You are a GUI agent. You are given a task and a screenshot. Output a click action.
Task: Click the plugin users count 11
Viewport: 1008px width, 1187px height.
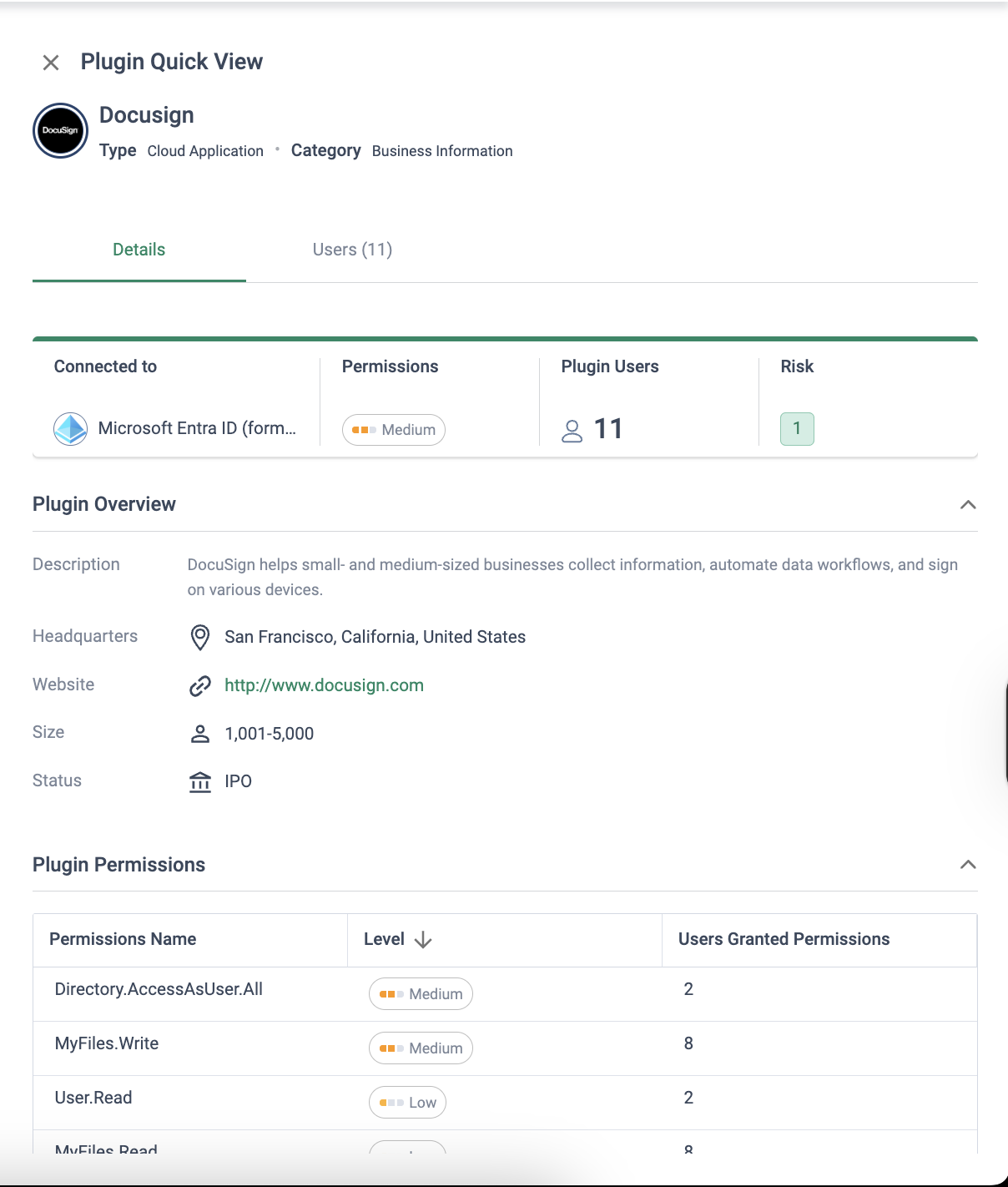[x=608, y=429]
